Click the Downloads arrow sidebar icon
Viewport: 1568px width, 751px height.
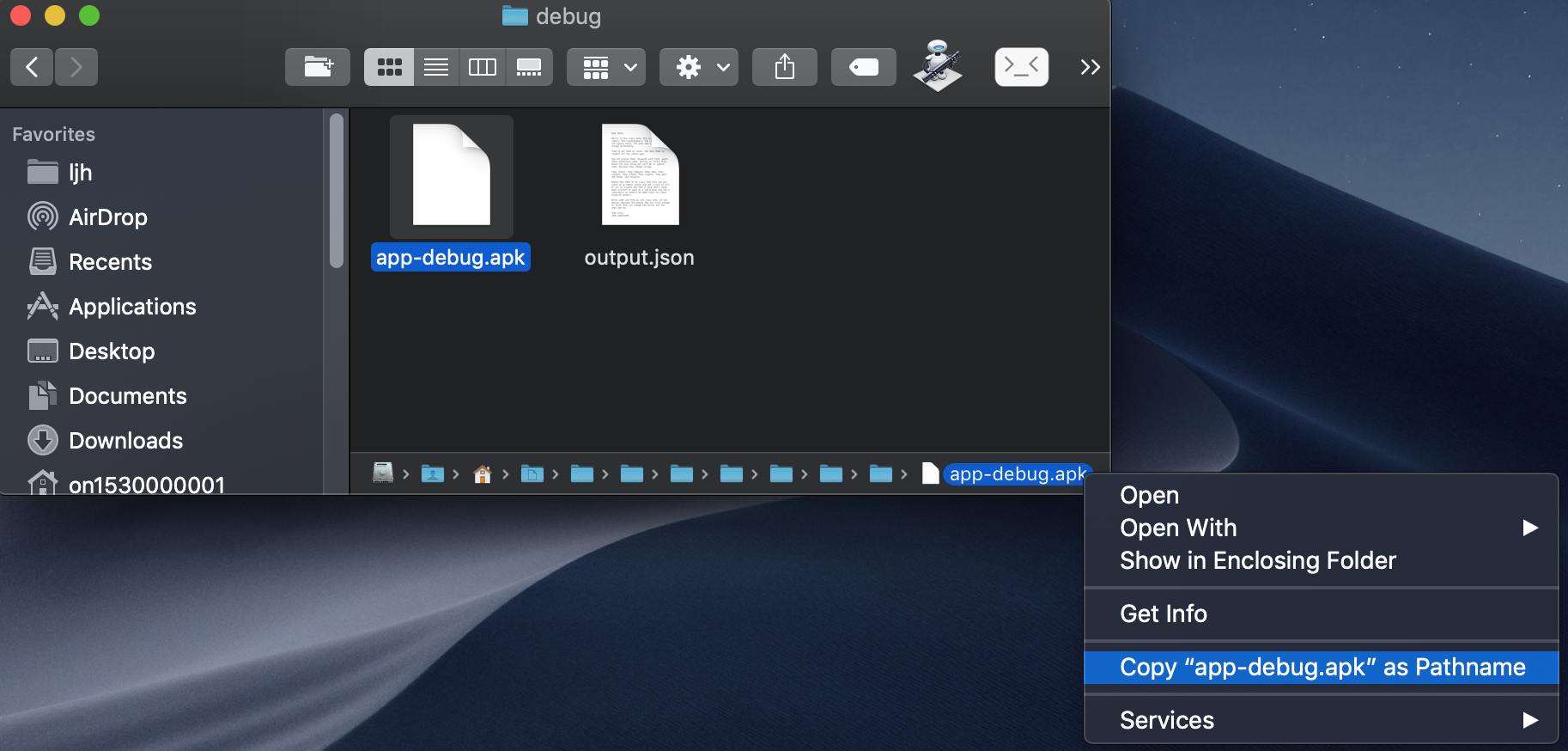43,440
